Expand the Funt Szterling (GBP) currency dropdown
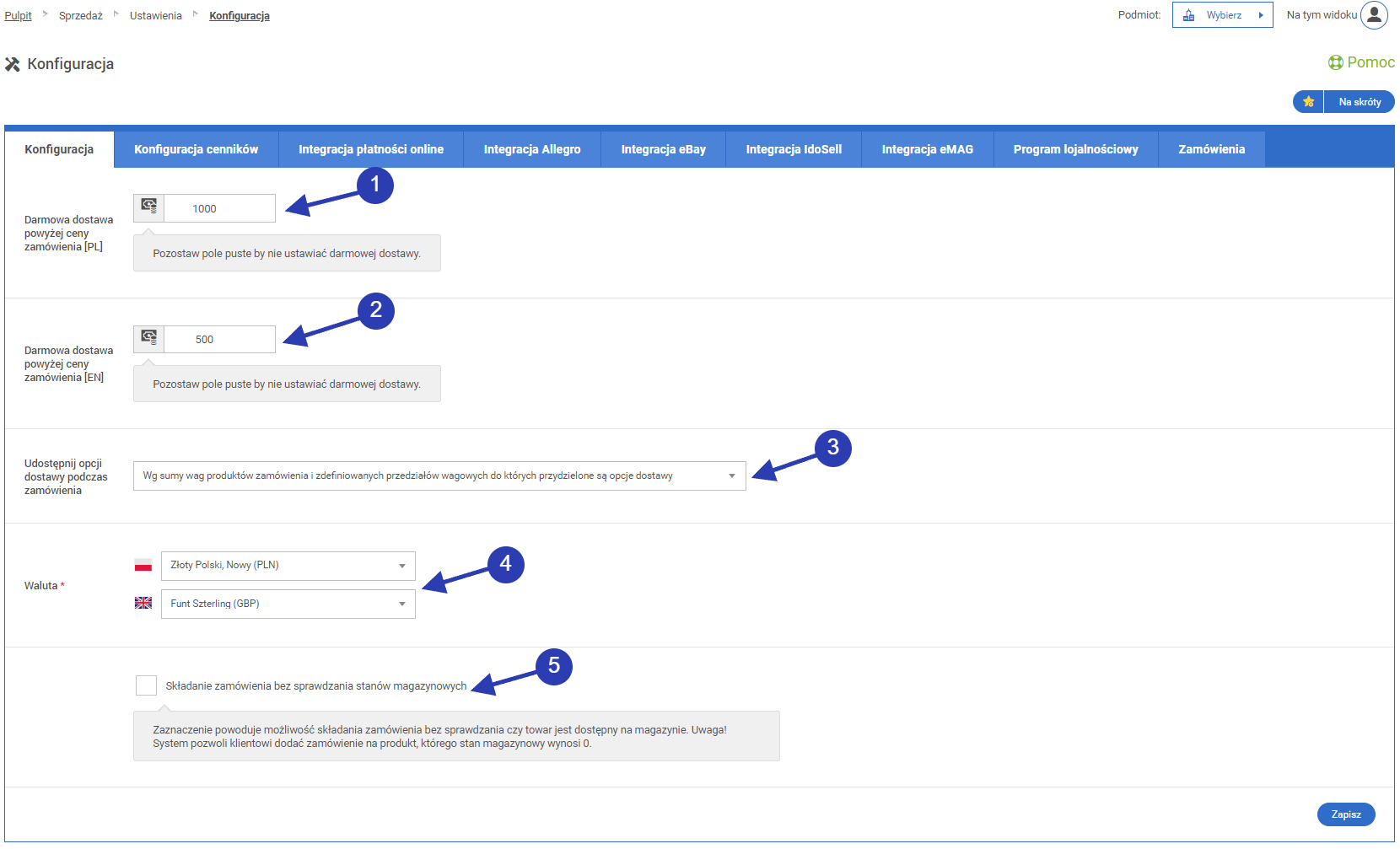The height and width of the screenshot is (849, 1400). pyautogui.click(x=288, y=604)
